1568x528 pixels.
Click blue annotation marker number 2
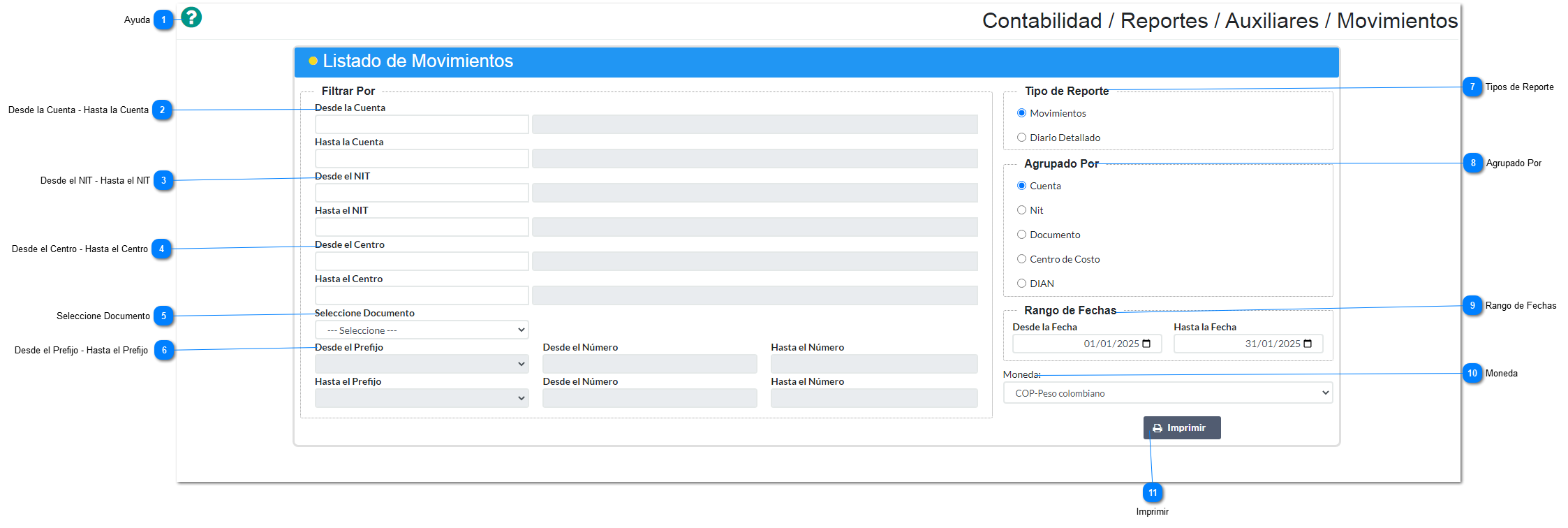tap(162, 110)
